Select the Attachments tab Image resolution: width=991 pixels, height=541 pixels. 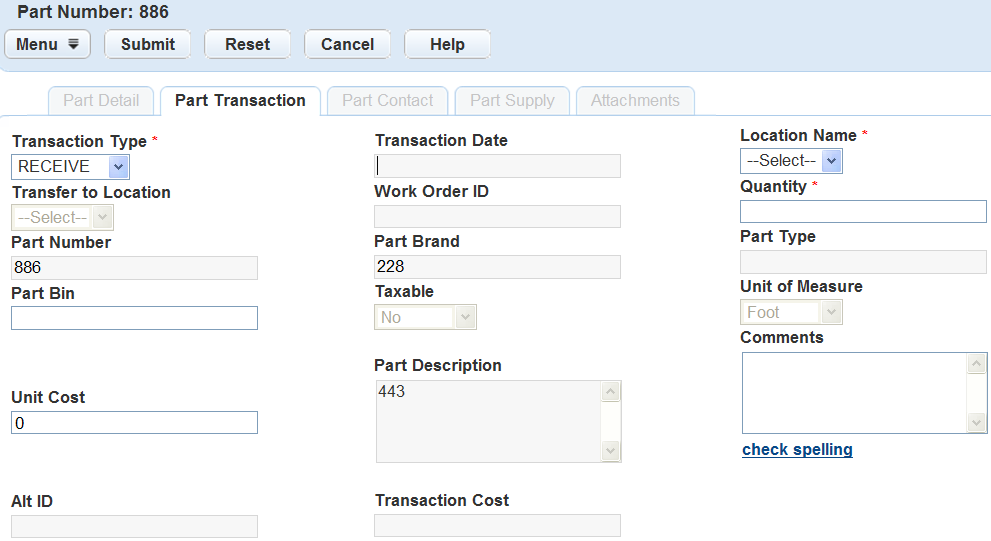tap(635, 101)
